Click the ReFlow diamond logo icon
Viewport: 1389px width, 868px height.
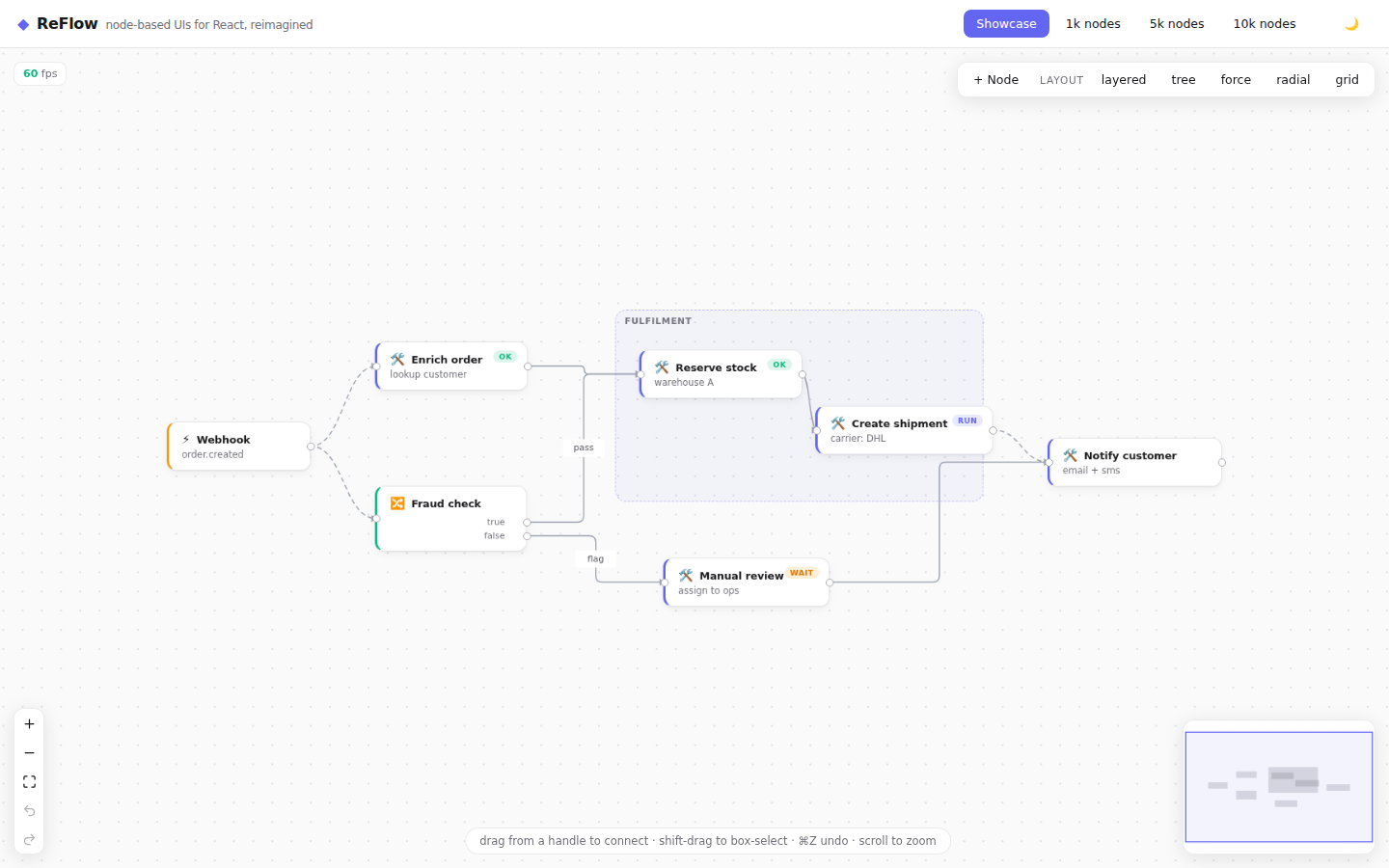point(23,24)
